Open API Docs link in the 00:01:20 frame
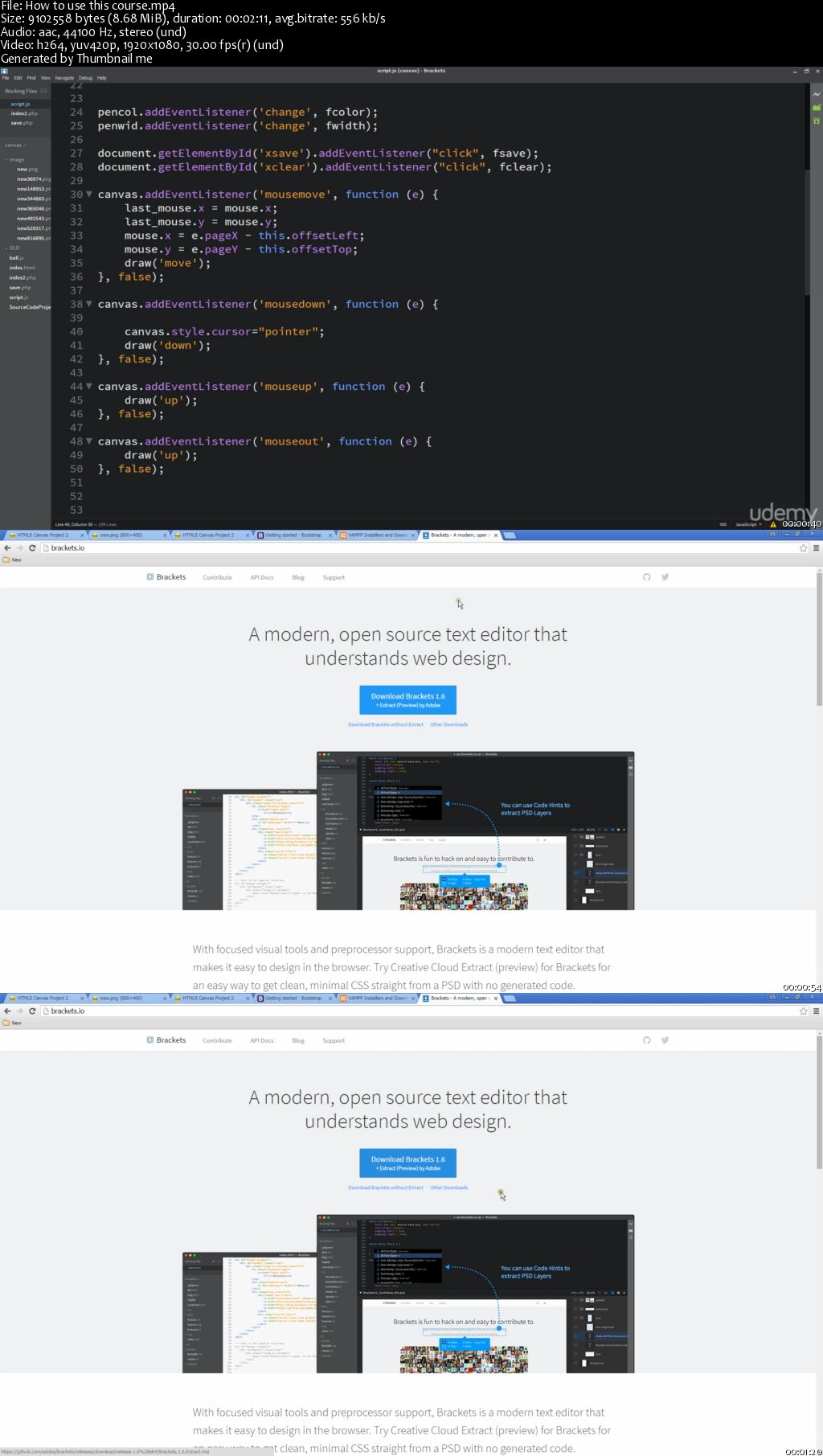The height and width of the screenshot is (1456, 823). pos(262,1040)
